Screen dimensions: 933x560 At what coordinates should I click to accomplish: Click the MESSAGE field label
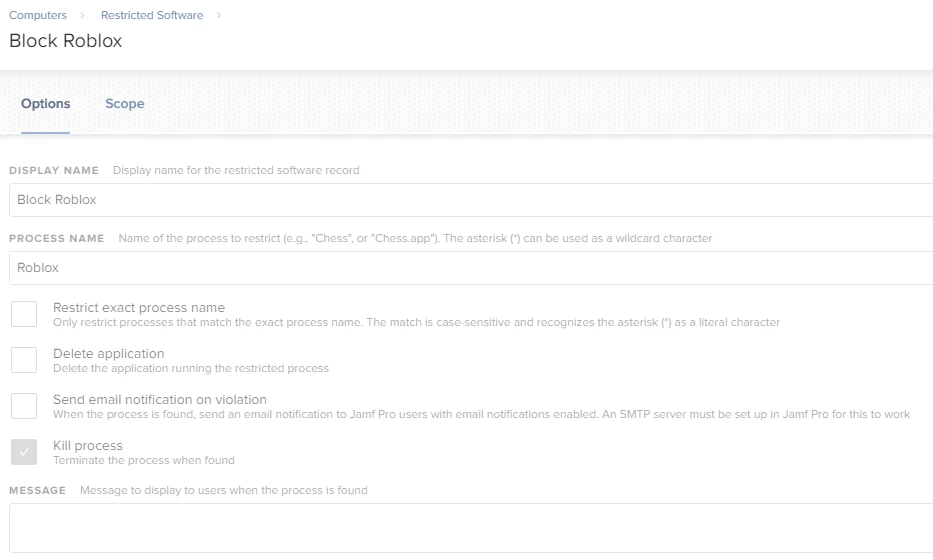pos(37,490)
